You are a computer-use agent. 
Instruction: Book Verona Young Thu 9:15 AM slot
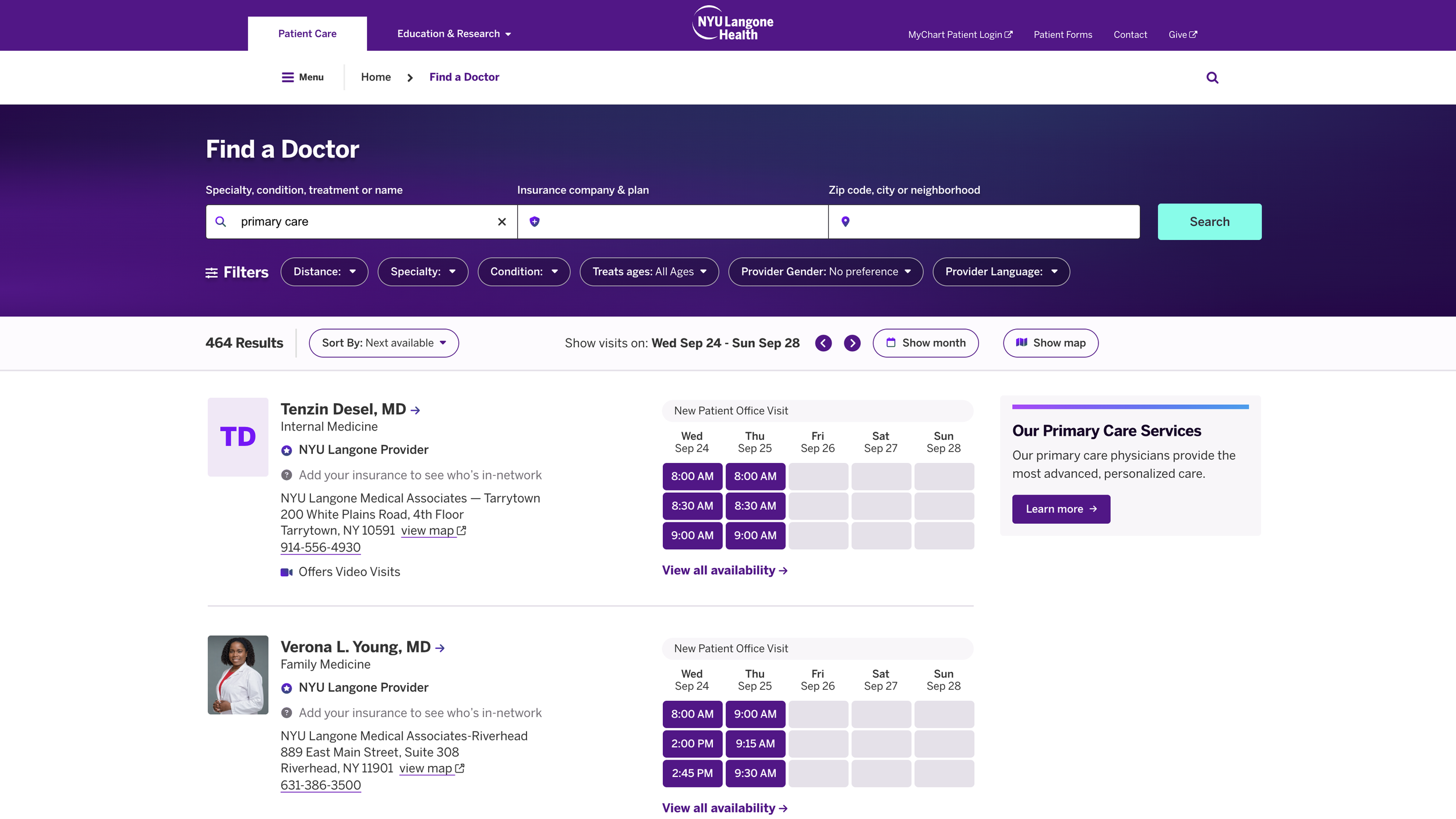pyautogui.click(x=755, y=744)
